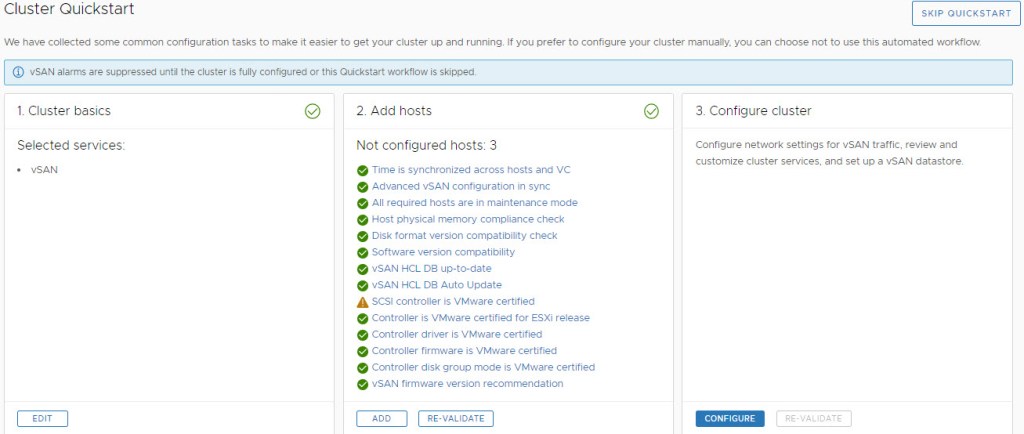Re-validate hosts in Add hosts card
The image size is (1024, 434).
click(x=455, y=419)
